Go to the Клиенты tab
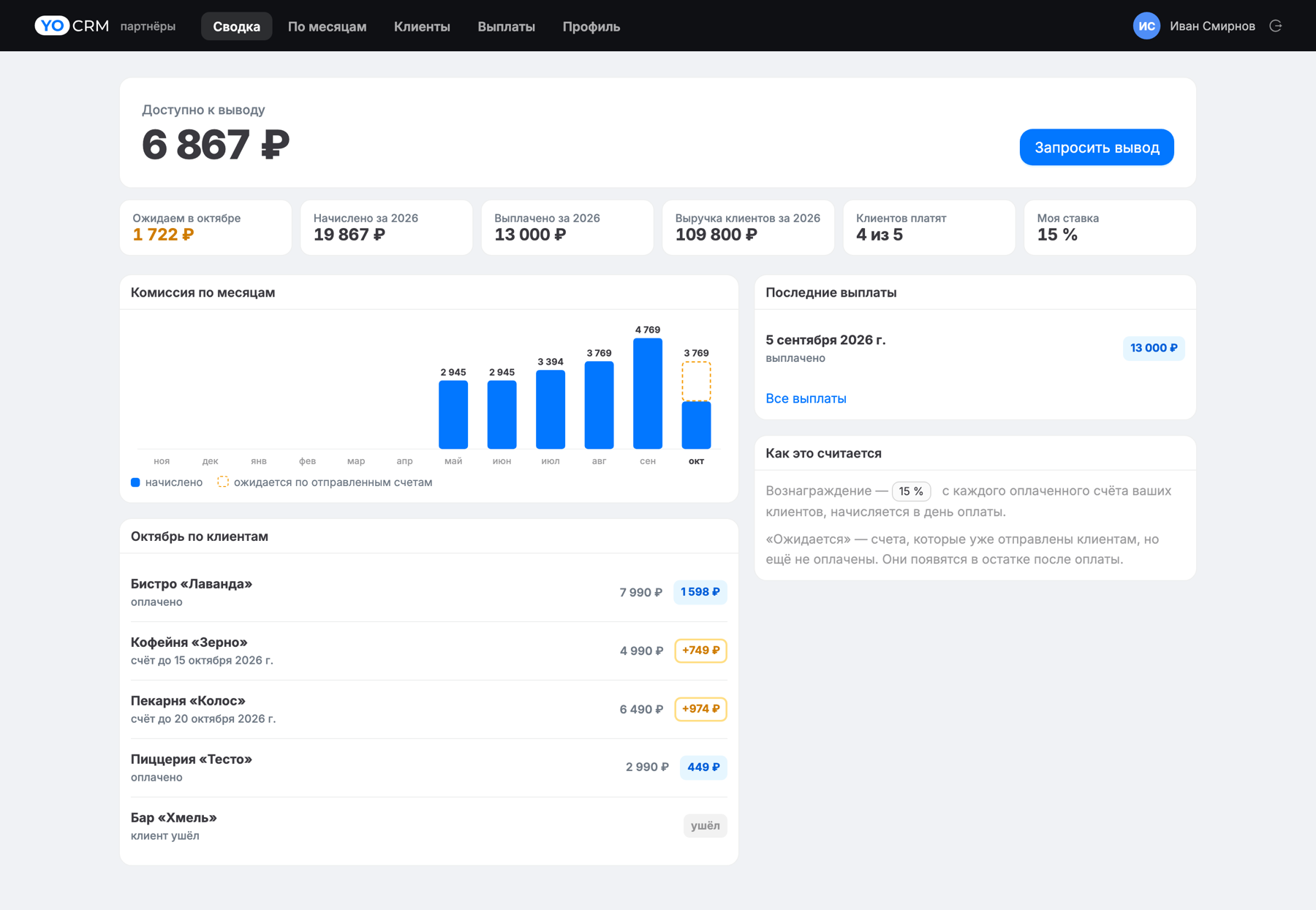This screenshot has height=910, width=1316. click(x=422, y=26)
